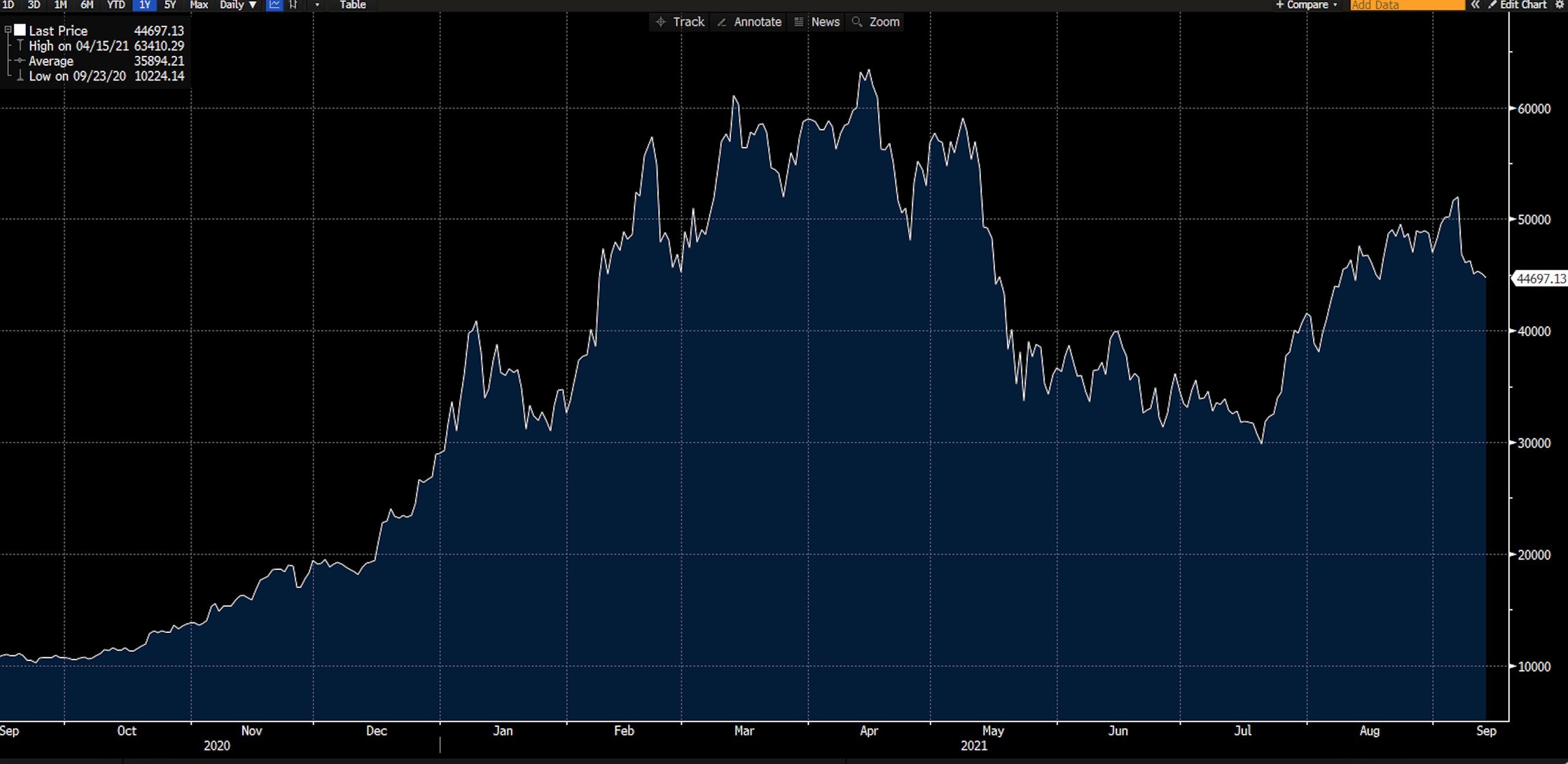Viewport: 1568px width, 764px height.
Task: Open the Daily frequency dropdown
Action: pos(237,4)
